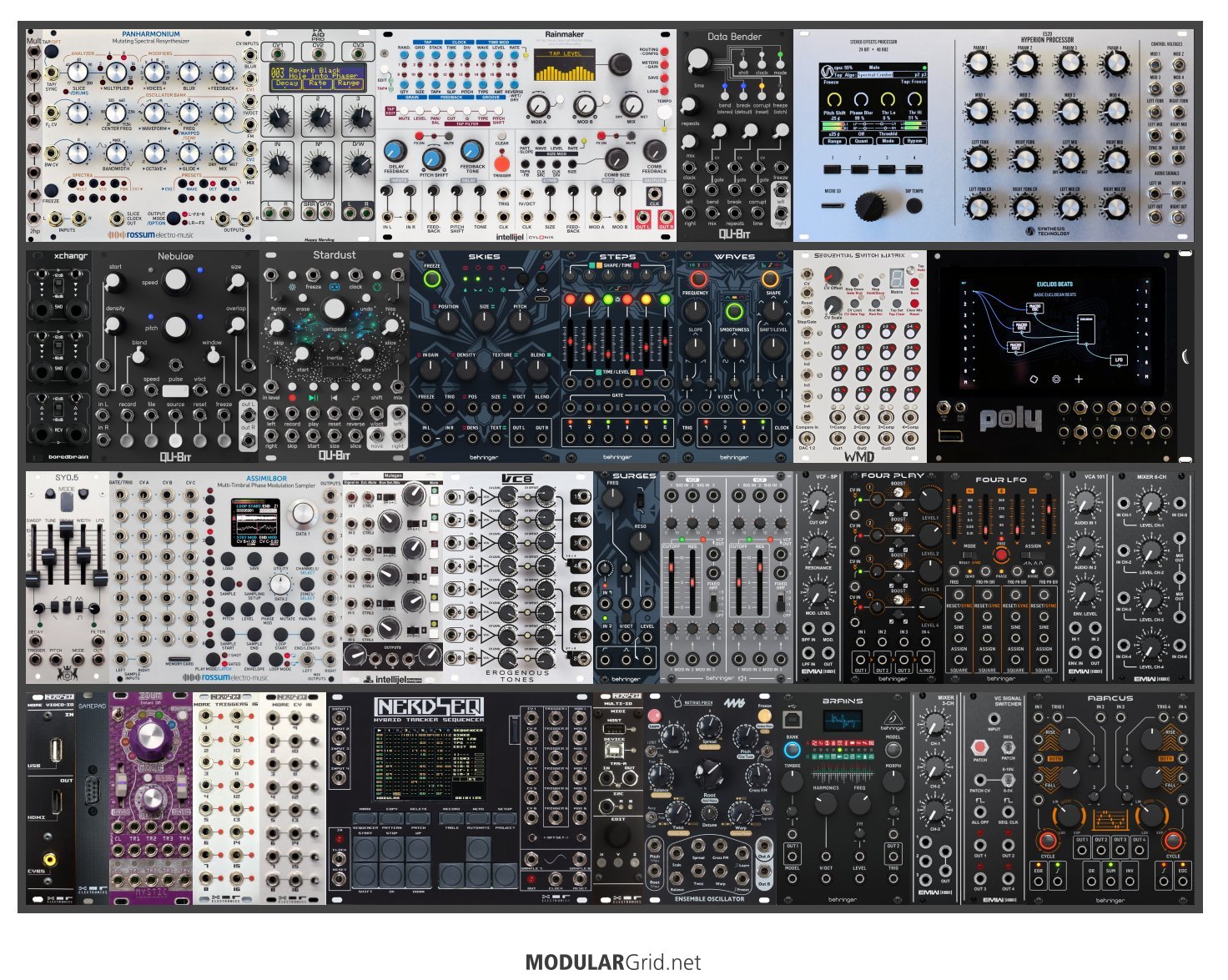Click the POSITION knob on Skies
Viewport: 1228px width, 980px height.
point(448,324)
